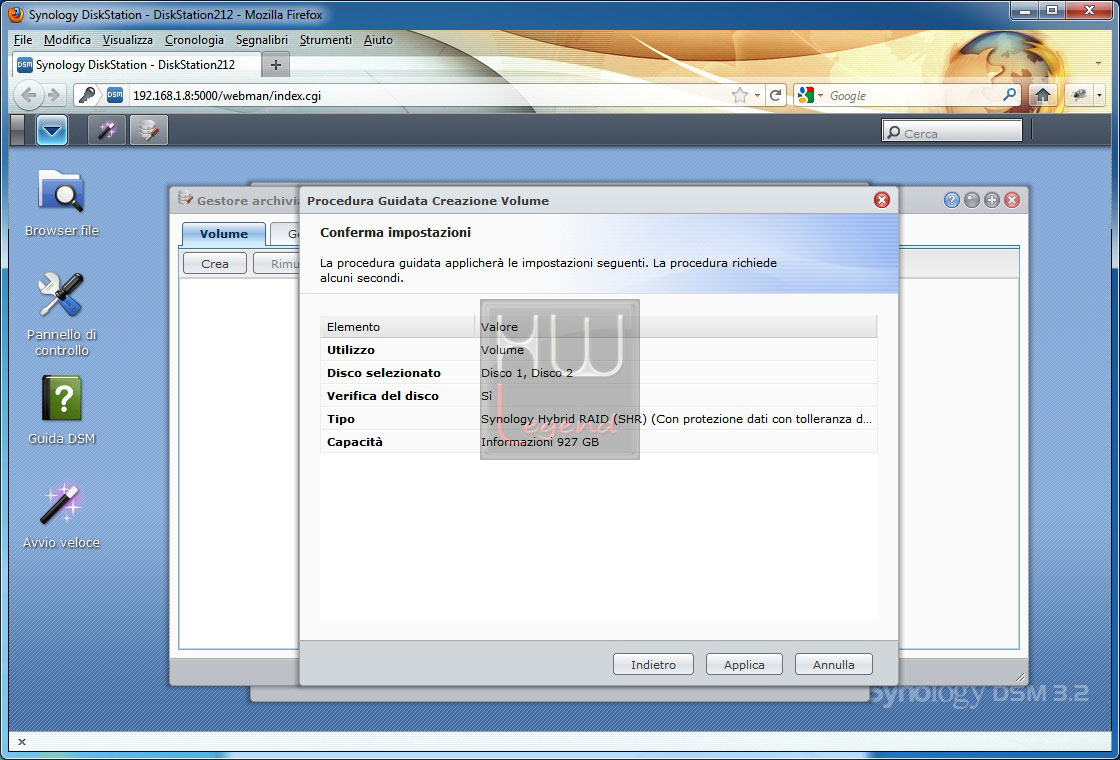Close the Procedura Guidata wizard dialog

pyautogui.click(x=881, y=201)
